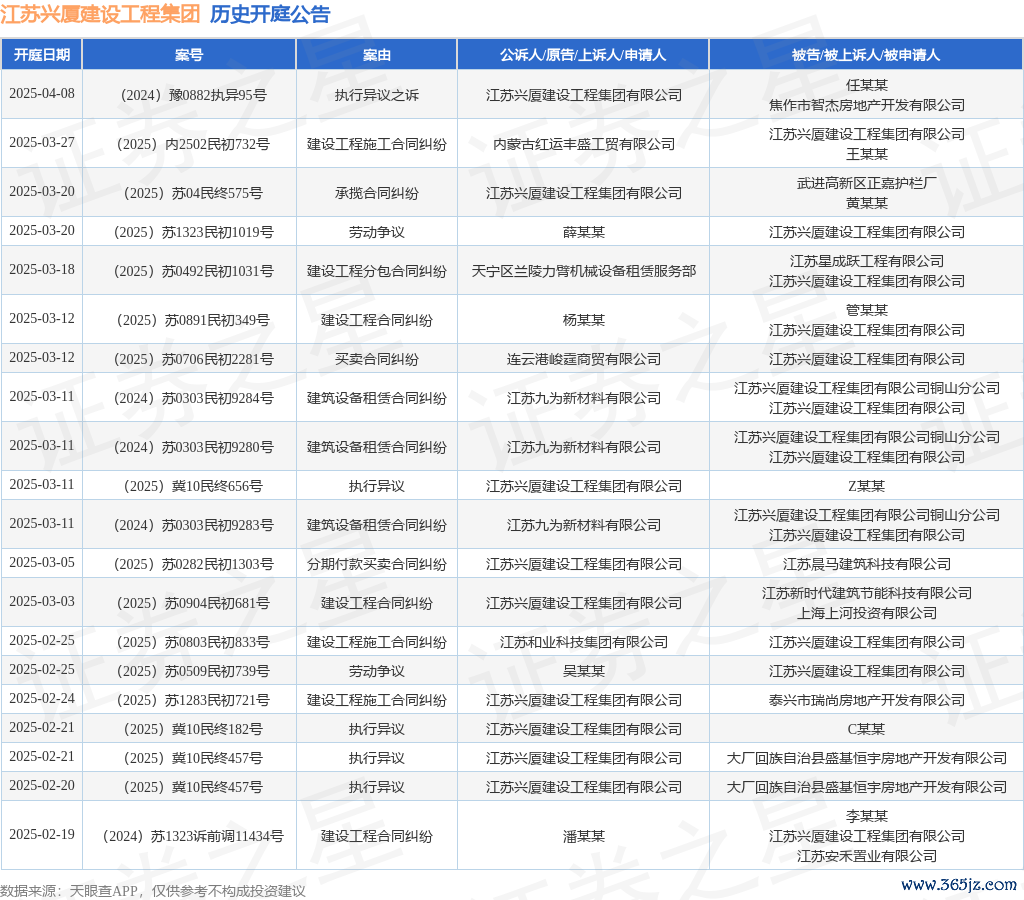Screen dimensions: 1024x900
Task: Select case number (2025)苏0891民初349号
Action: [x=193, y=320]
